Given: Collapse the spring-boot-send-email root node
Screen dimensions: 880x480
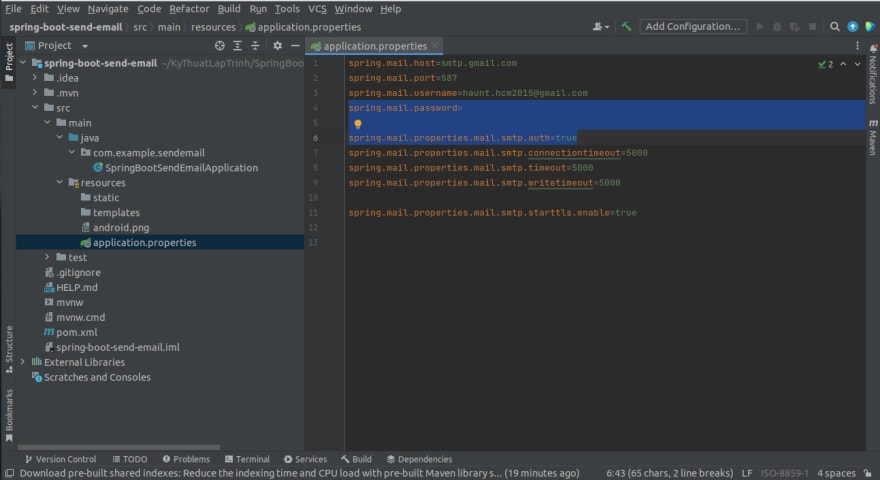Looking at the screenshot, I should click(23, 62).
